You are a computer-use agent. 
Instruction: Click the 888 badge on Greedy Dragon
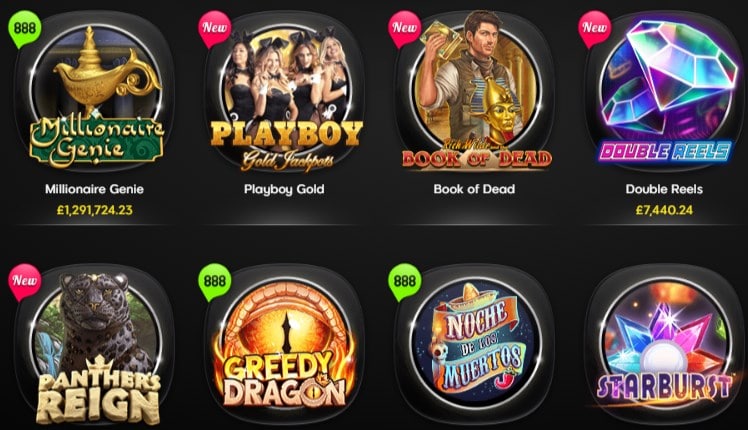tap(215, 282)
